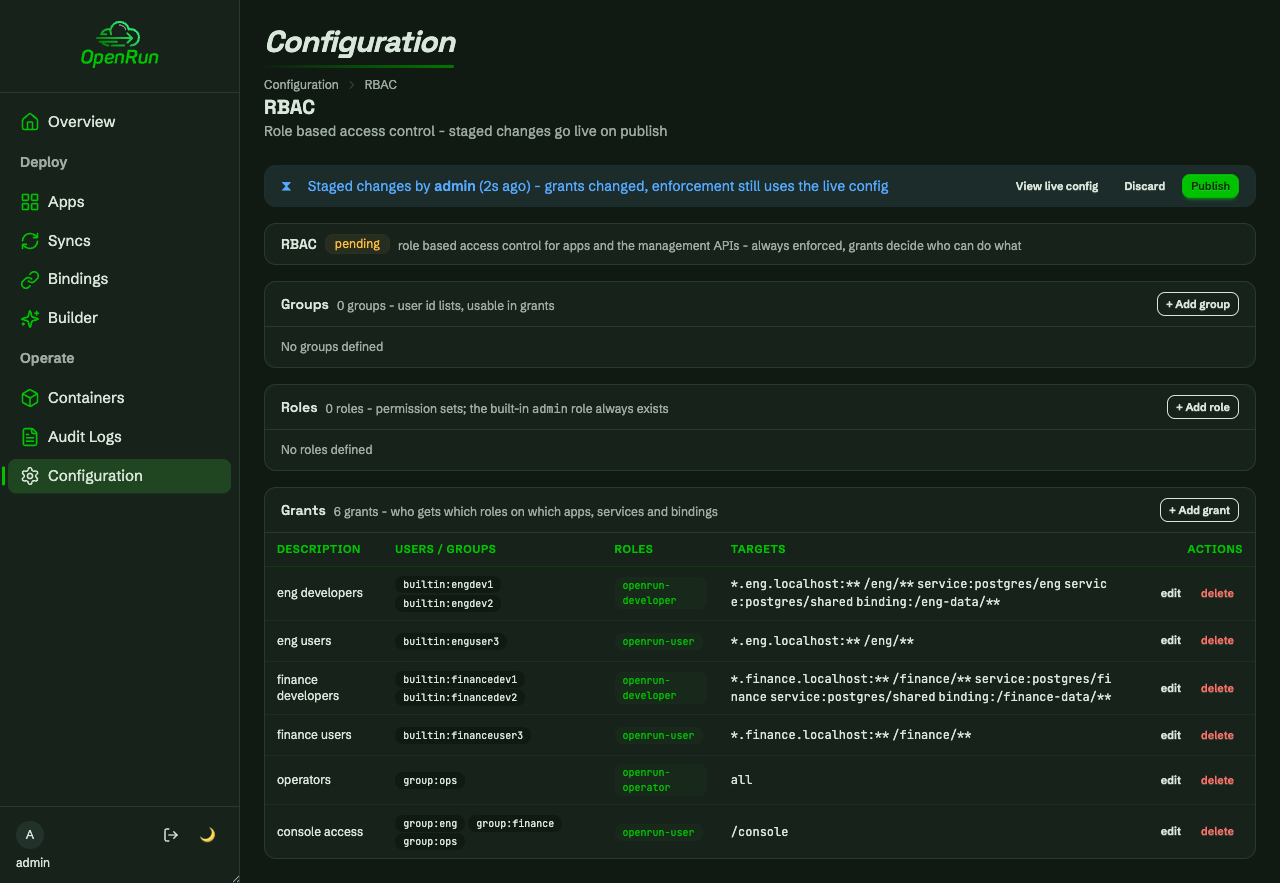Edit the console access grant
1280x883 pixels.
[x=1171, y=831]
